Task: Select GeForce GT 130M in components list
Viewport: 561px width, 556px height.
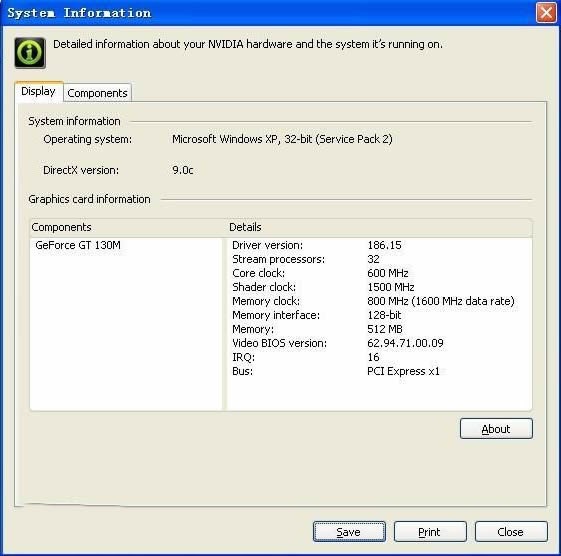Action: click(78, 245)
